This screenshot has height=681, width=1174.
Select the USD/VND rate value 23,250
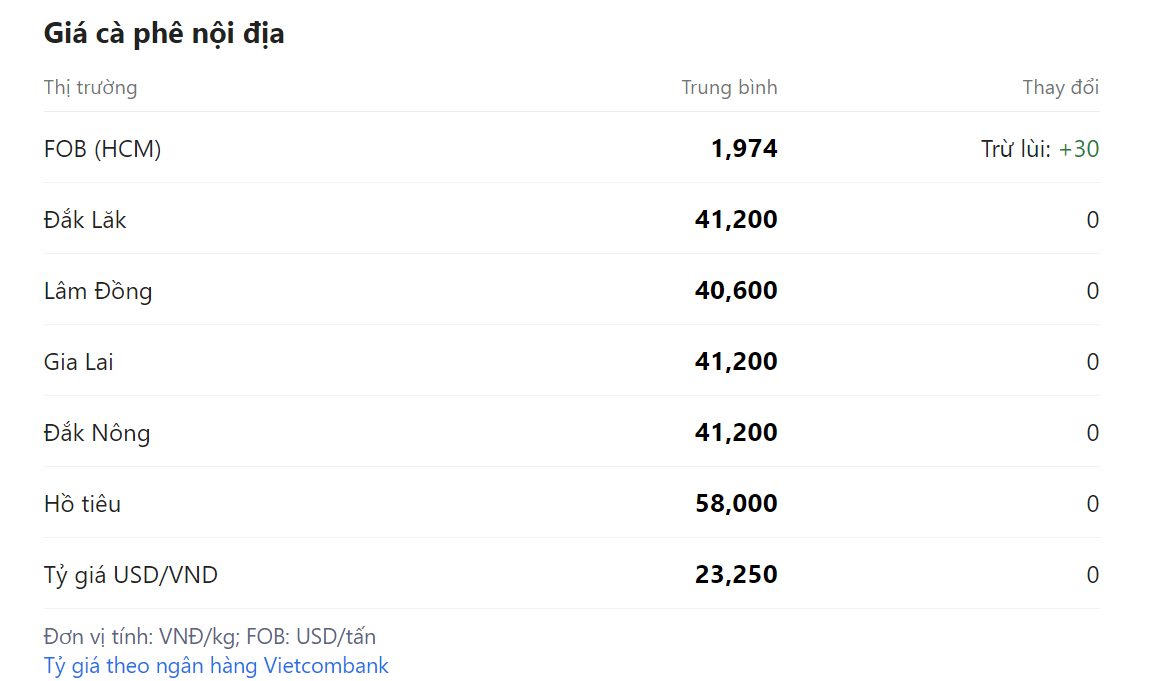tap(736, 575)
